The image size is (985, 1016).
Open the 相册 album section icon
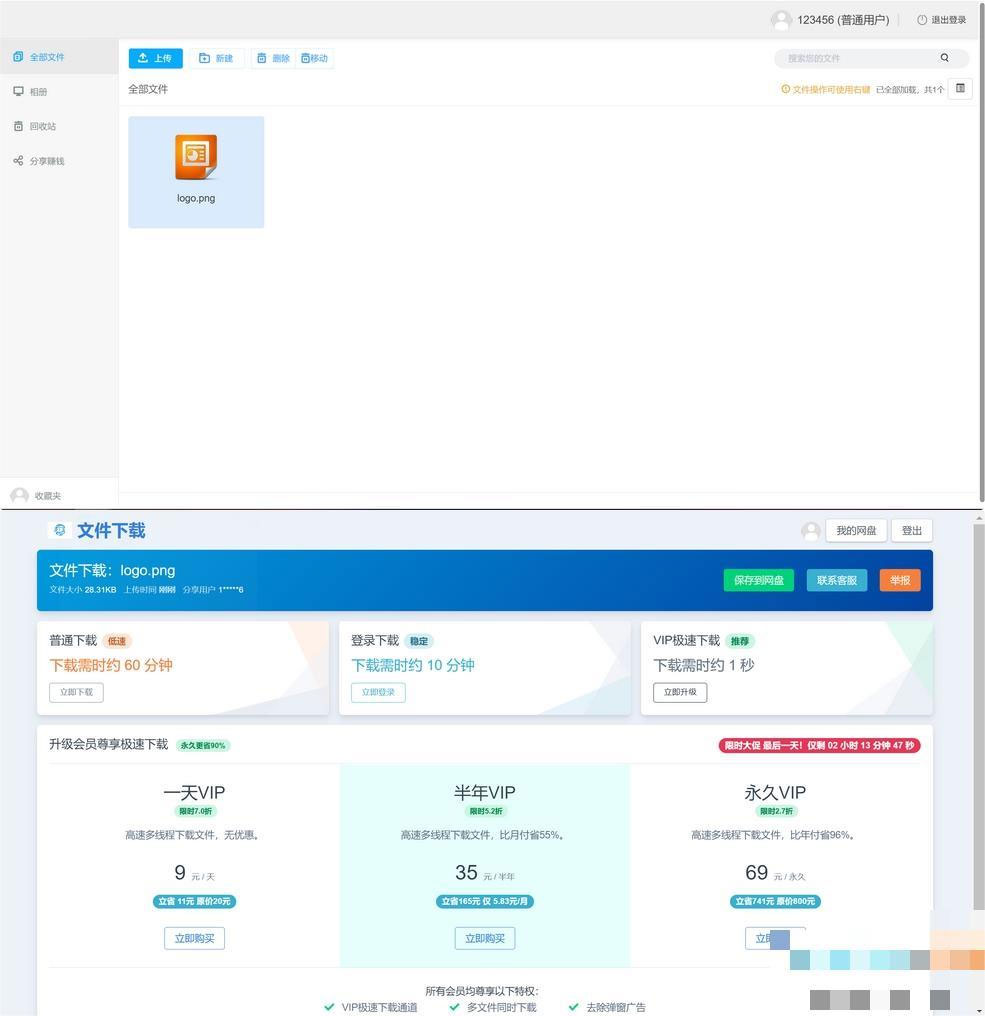click(18, 90)
